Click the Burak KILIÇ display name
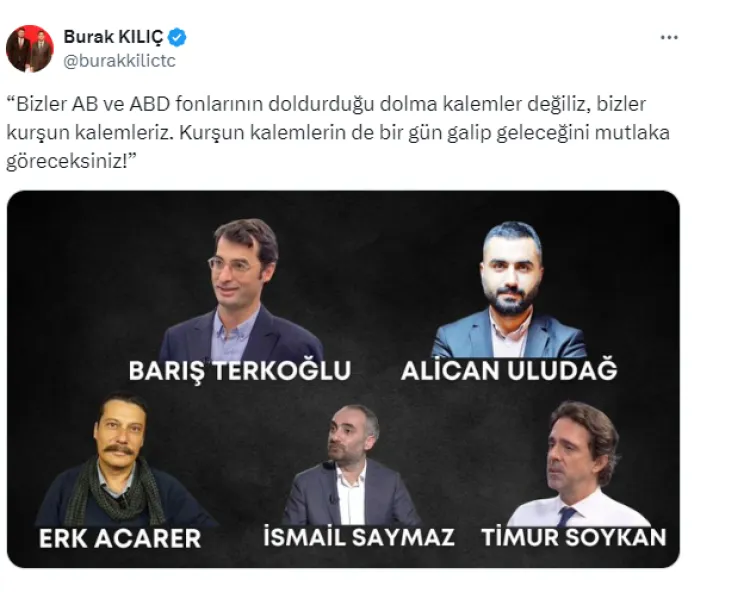750x605 pixels. 113,37
